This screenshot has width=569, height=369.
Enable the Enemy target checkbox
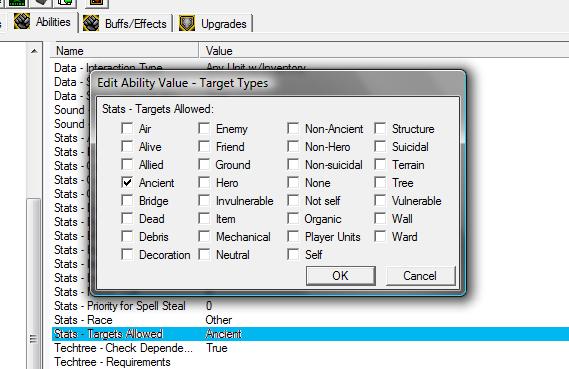pyautogui.click(x=204, y=128)
